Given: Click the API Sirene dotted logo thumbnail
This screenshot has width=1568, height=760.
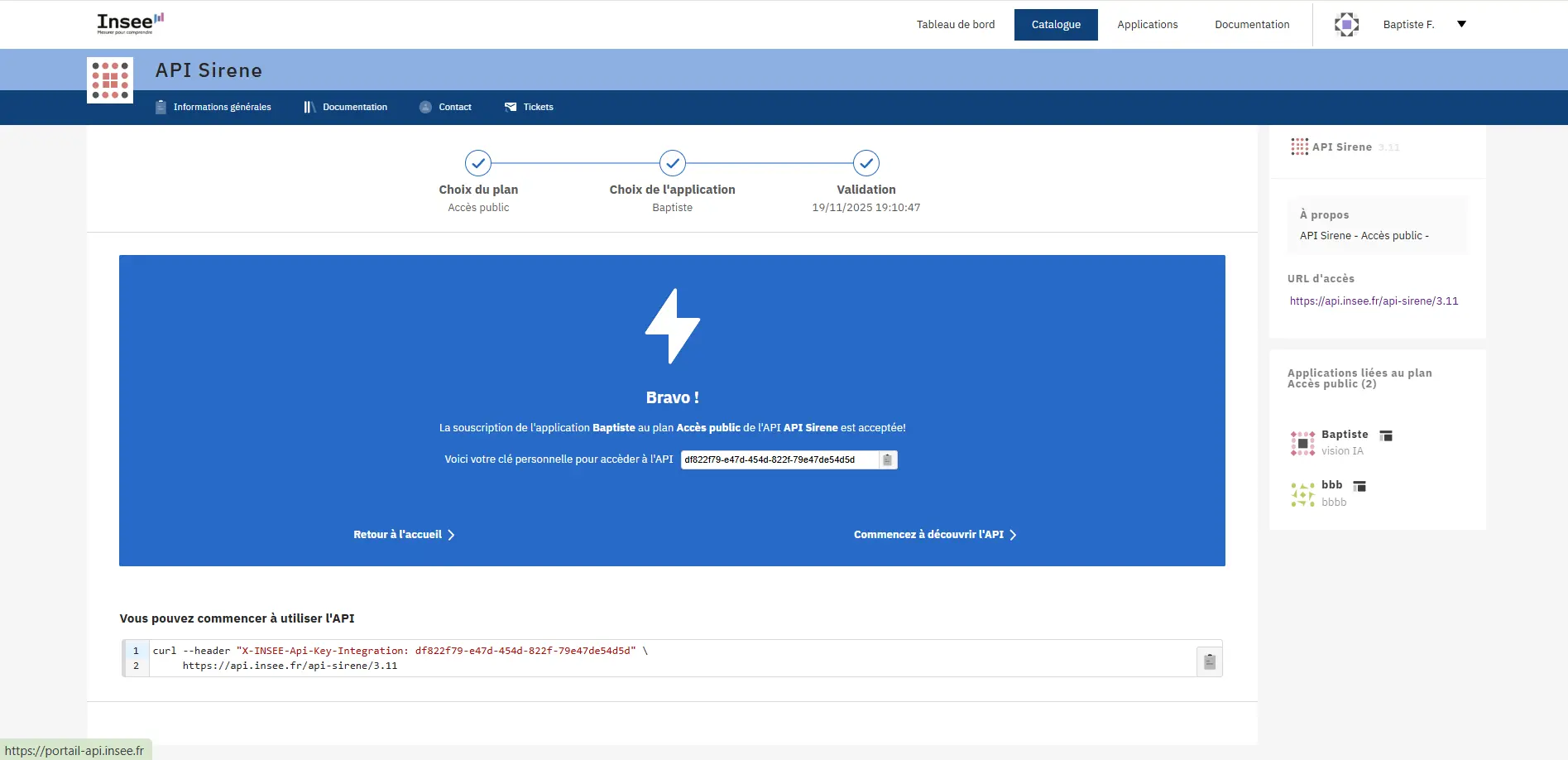Looking at the screenshot, I should [x=110, y=80].
